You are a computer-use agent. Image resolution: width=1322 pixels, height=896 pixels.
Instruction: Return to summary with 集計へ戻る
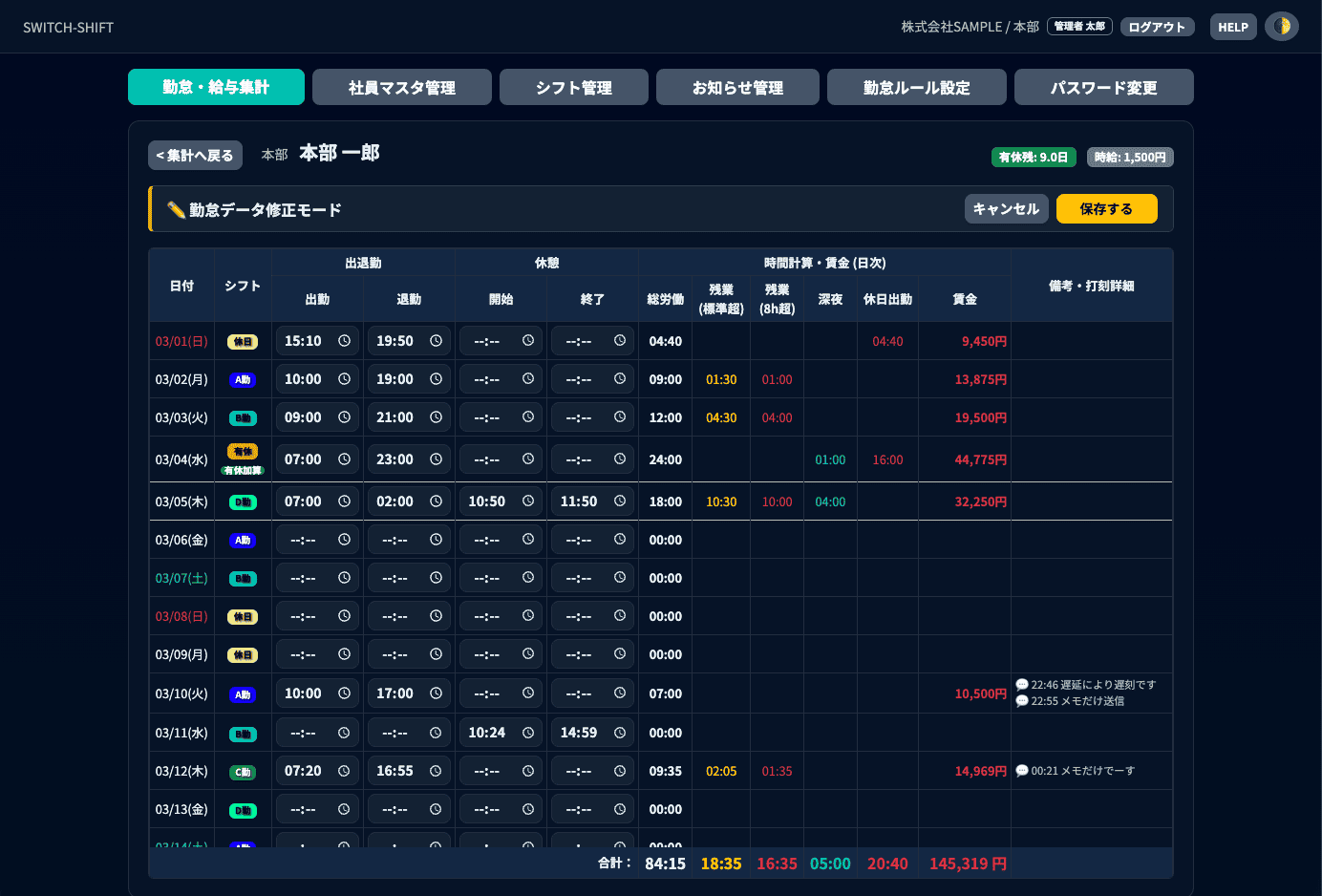195,155
